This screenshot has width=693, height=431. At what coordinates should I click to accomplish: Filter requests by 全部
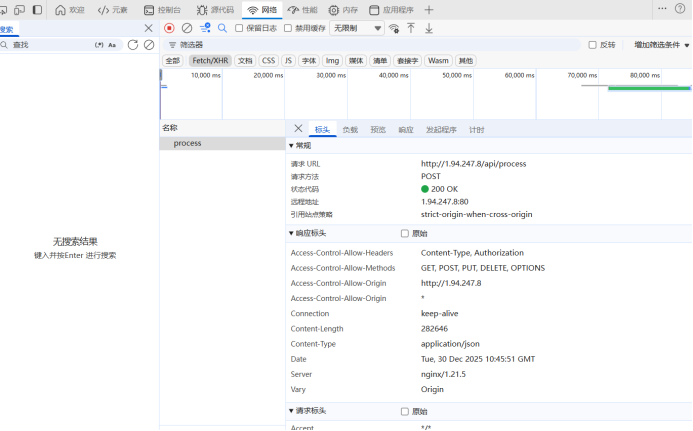173,61
